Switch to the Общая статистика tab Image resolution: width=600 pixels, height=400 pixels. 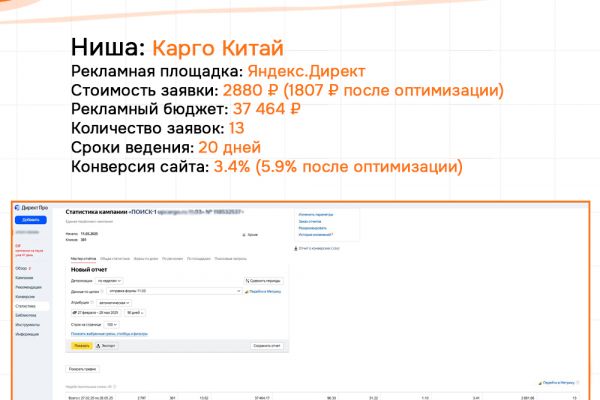[x=115, y=259]
